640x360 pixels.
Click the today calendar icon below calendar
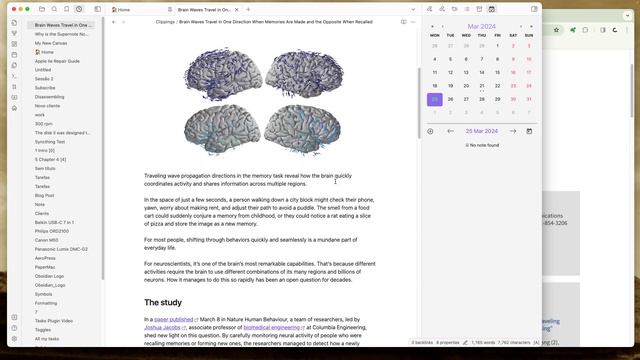(529, 131)
